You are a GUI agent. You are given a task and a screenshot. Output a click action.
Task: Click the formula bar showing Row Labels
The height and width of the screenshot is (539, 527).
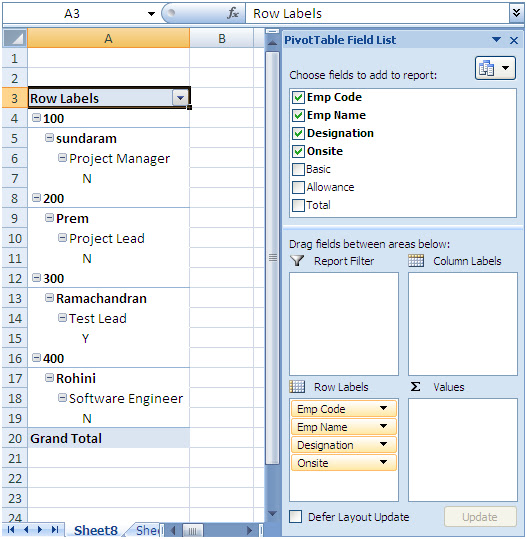tap(377, 13)
